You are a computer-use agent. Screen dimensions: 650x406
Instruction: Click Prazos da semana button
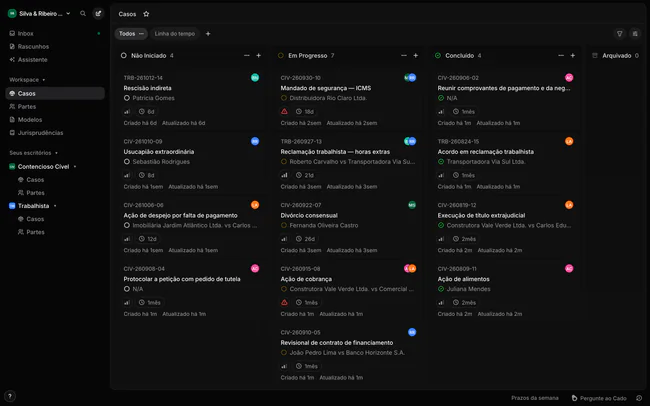pos(535,398)
